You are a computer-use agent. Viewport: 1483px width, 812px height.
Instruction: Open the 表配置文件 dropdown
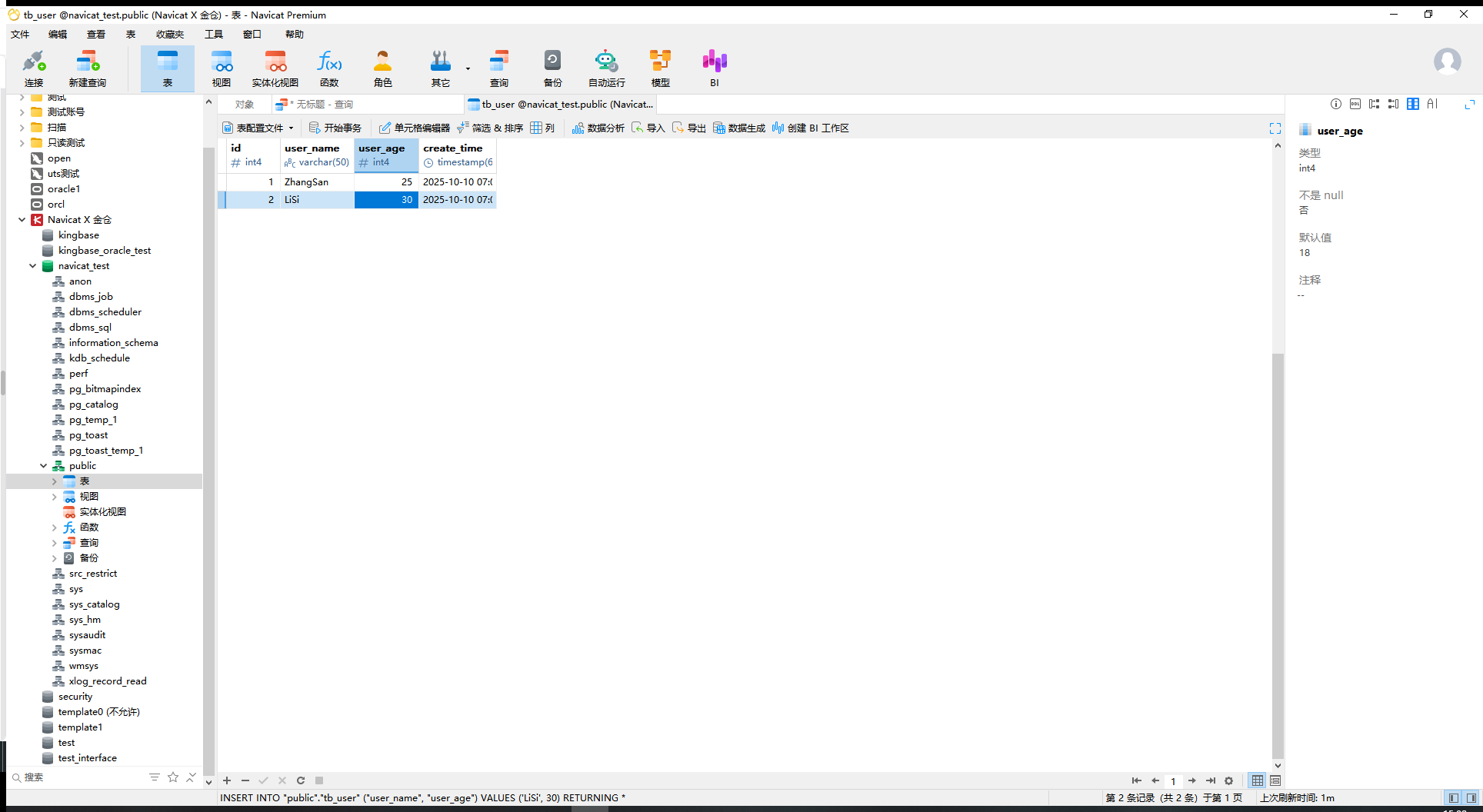click(258, 128)
